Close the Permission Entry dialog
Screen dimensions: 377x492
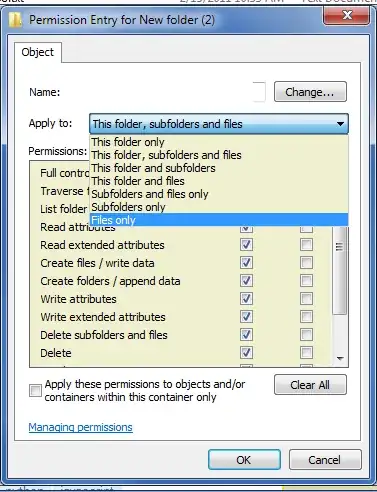[346, 15]
